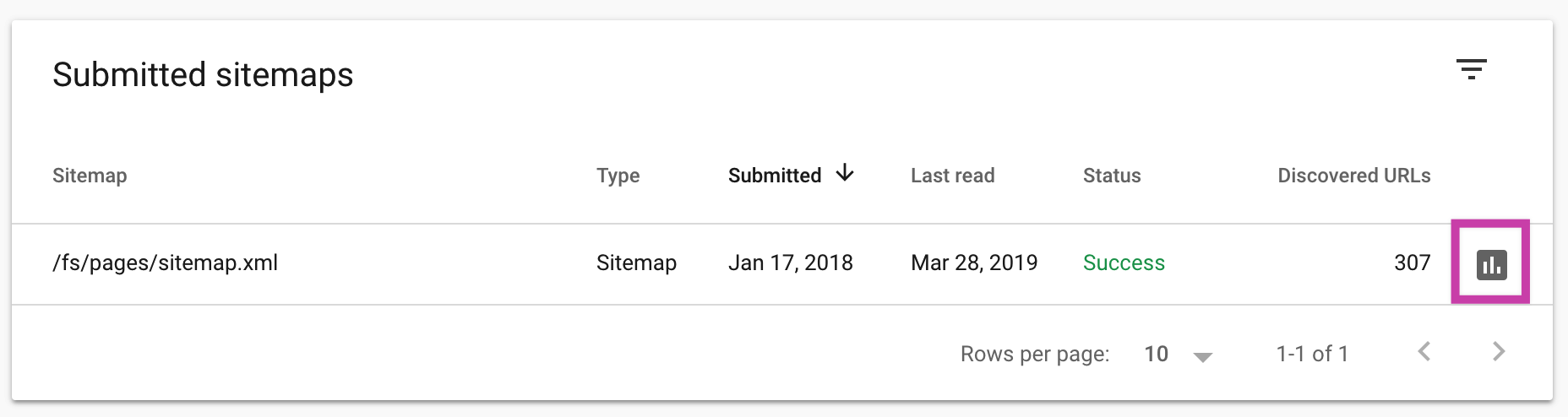The height and width of the screenshot is (417, 1568).
Task: Click the Mar 28, 2019 last read date
Action: coord(974,263)
